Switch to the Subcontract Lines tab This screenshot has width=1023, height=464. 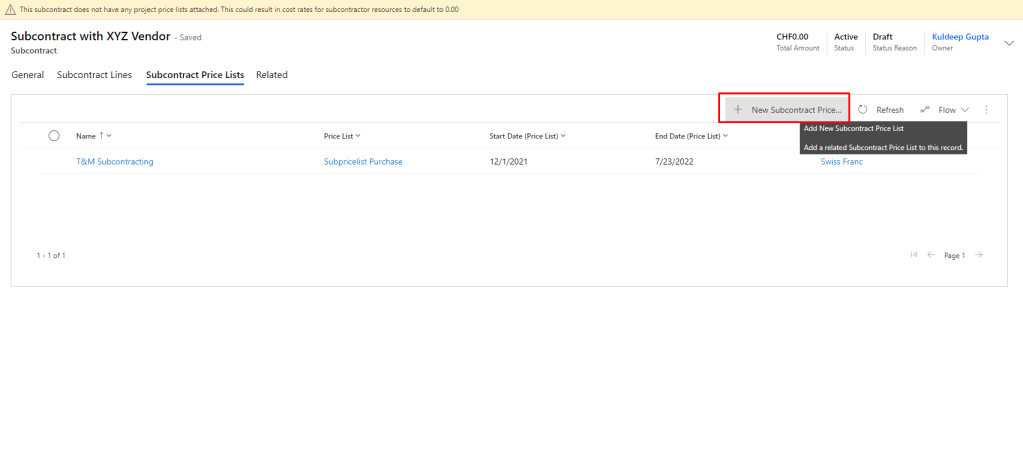coord(94,75)
